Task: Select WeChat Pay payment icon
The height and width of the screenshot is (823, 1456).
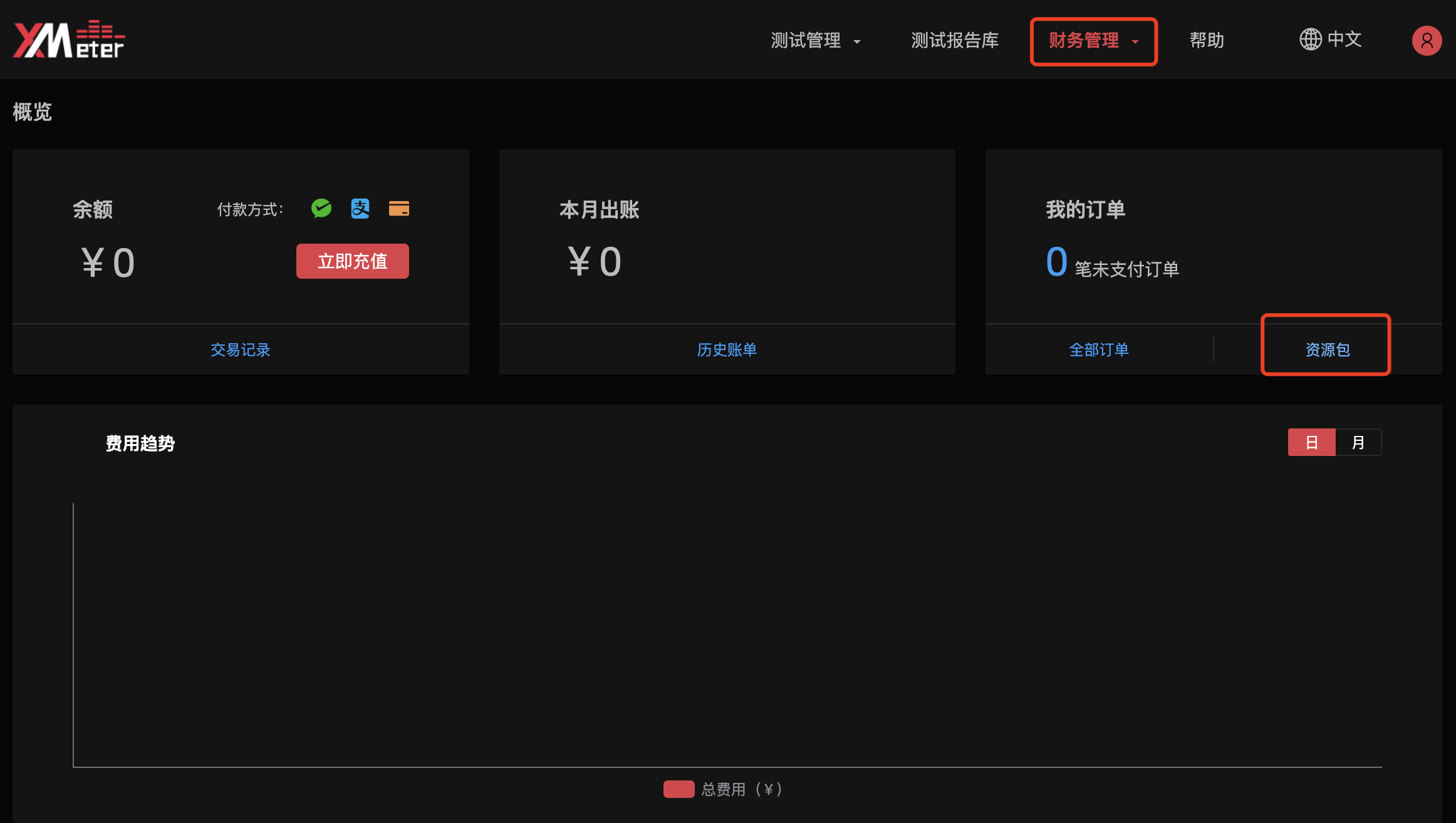Action: tap(321, 209)
